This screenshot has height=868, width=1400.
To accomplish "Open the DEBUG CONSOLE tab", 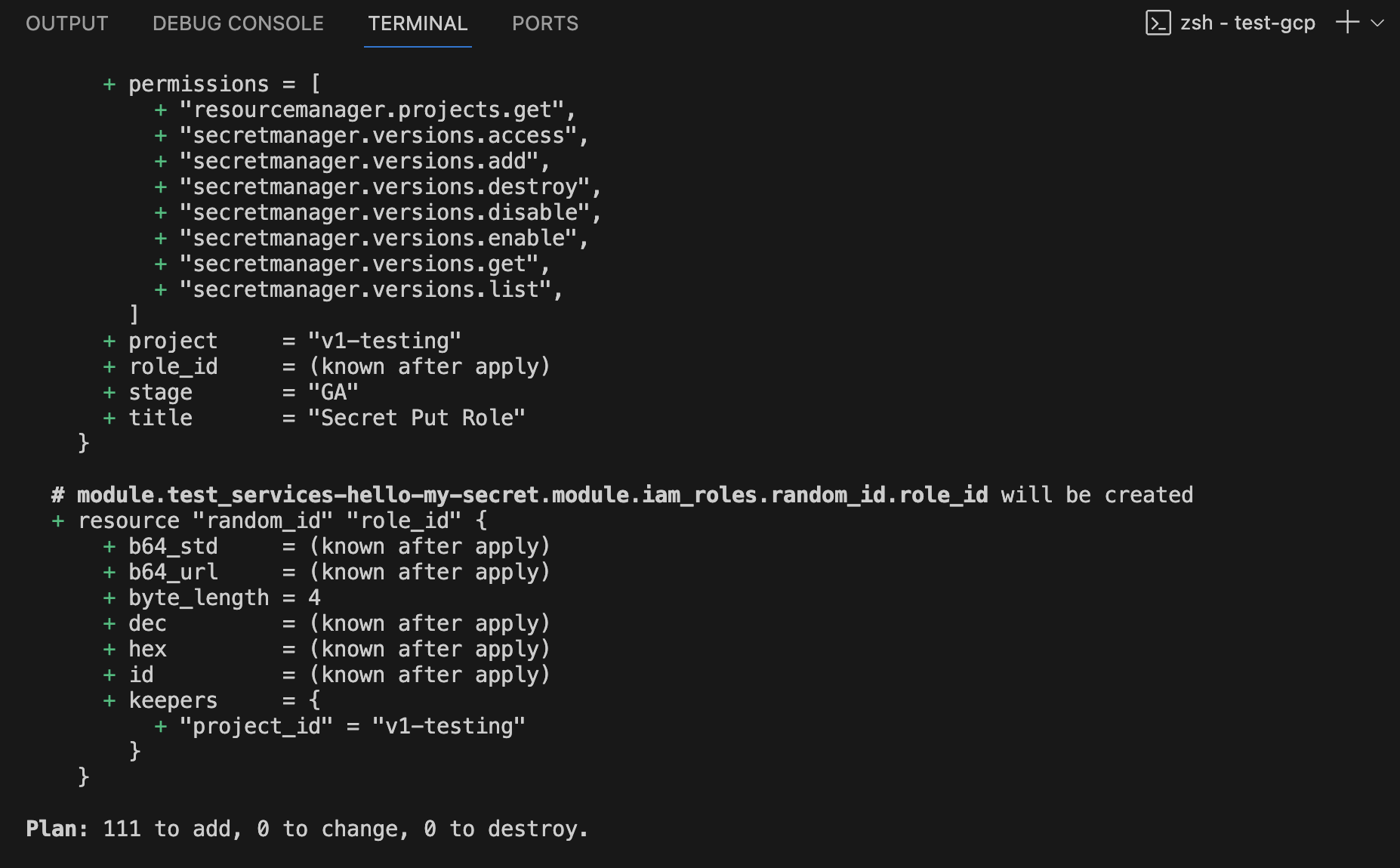I will [x=238, y=23].
